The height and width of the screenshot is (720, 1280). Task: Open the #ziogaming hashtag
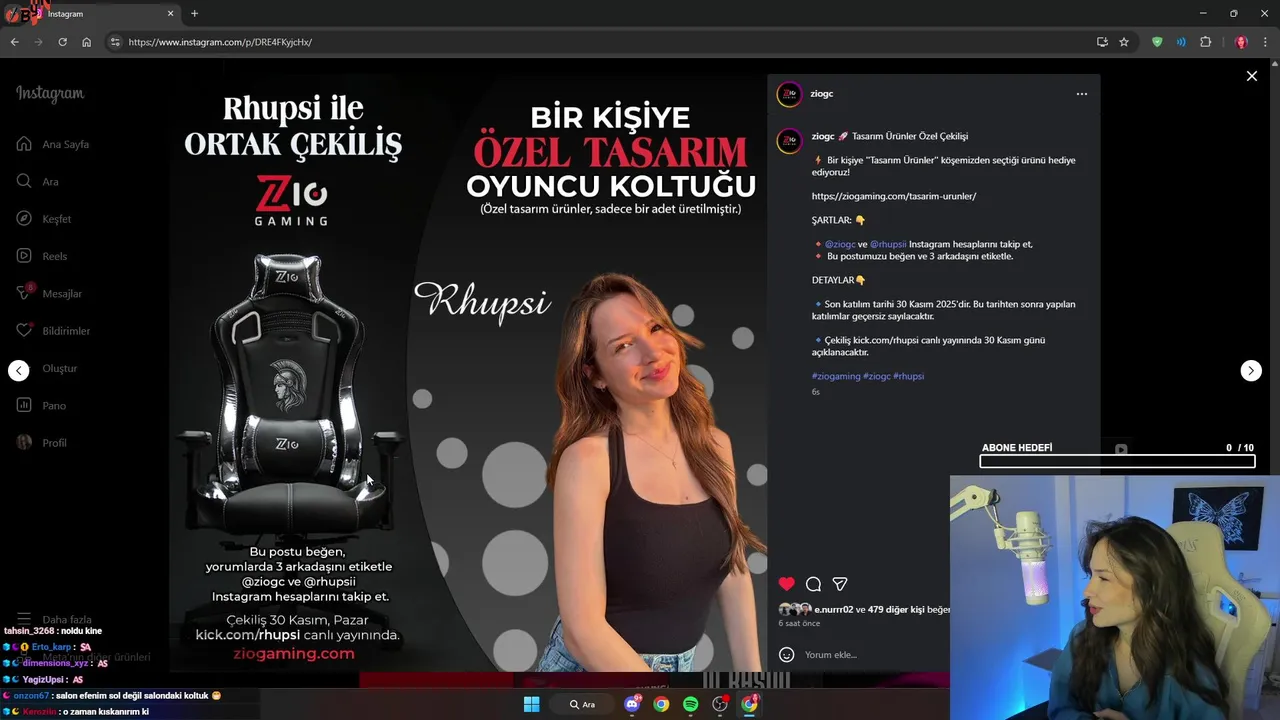point(836,376)
